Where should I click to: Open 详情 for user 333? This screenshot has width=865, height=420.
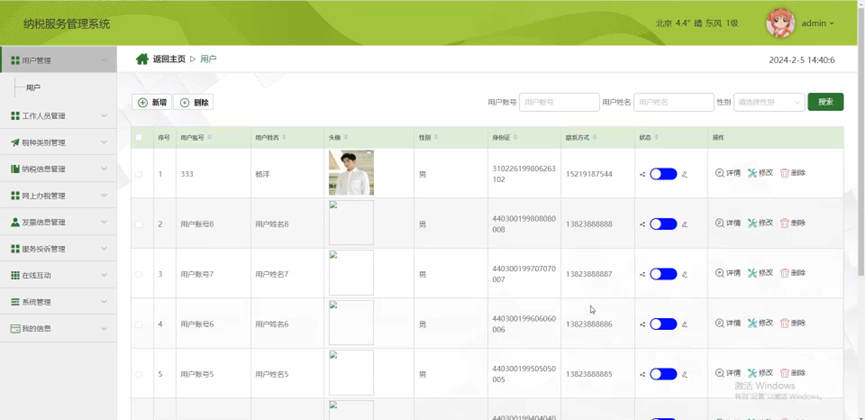728,173
